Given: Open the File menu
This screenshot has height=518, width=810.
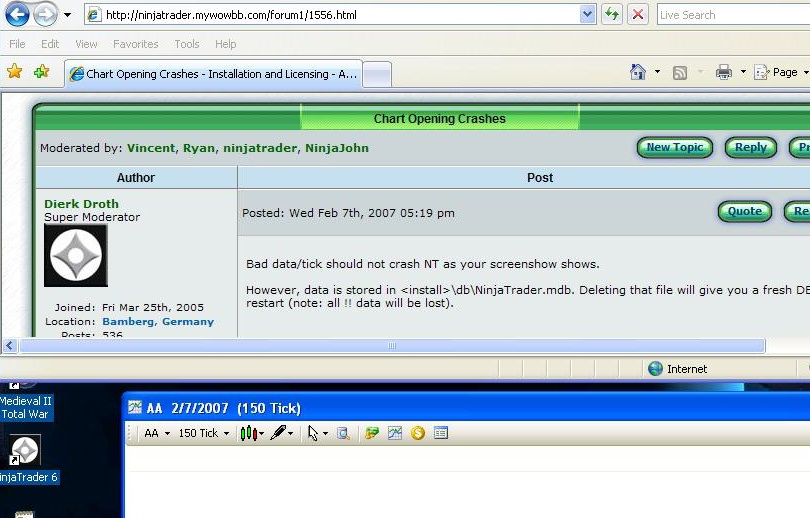Looking at the screenshot, I should pos(17,44).
